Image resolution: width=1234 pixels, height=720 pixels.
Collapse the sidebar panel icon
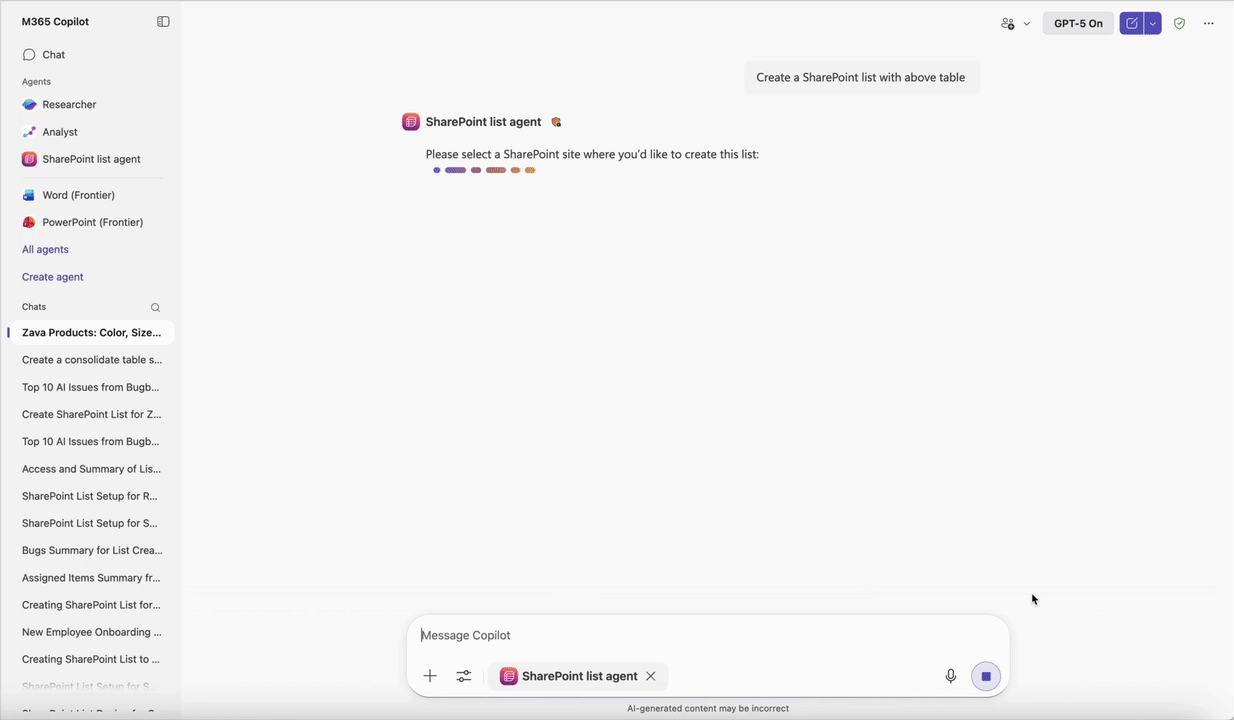pyautogui.click(x=163, y=21)
